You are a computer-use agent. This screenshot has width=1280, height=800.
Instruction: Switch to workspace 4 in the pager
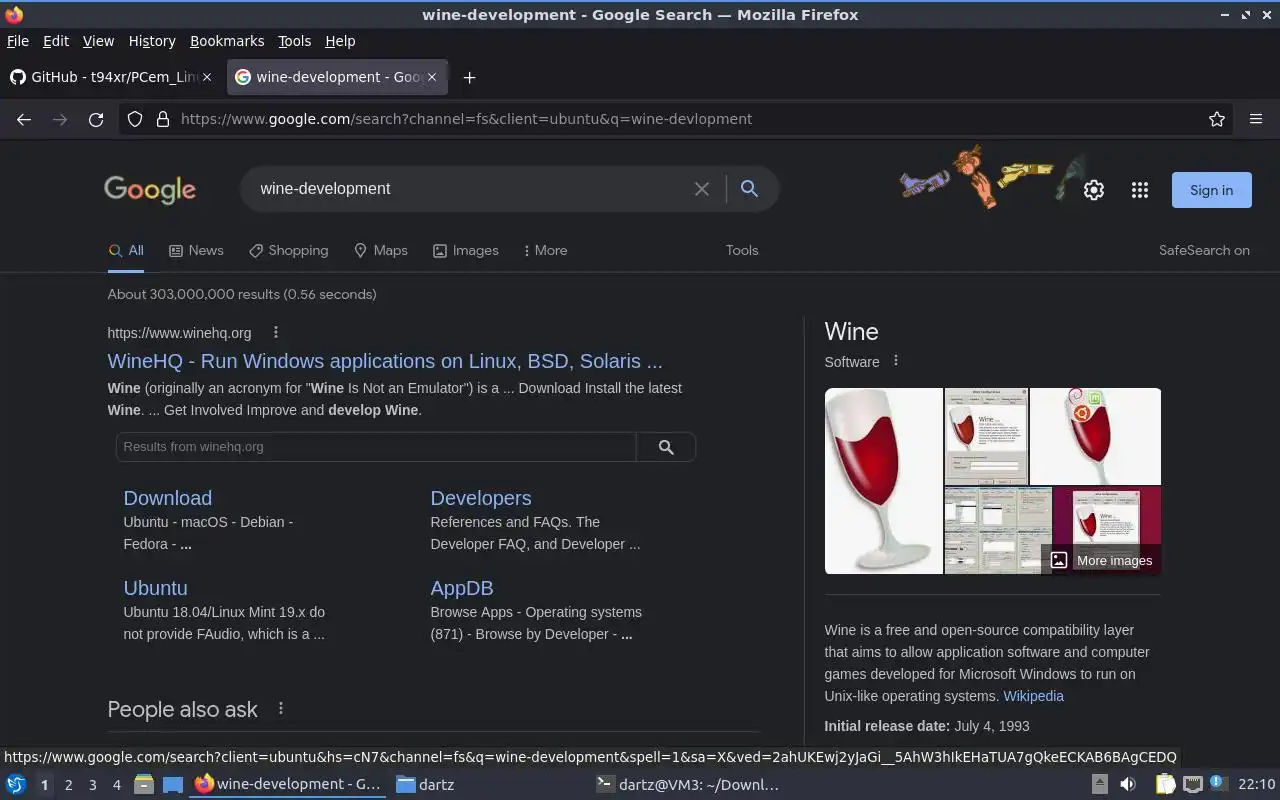116,785
